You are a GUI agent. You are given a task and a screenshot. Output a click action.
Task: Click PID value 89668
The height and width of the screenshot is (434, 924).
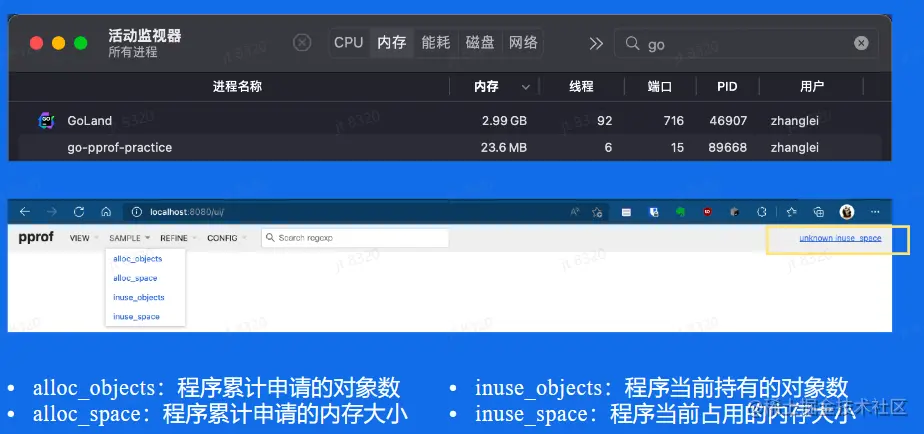(728, 147)
